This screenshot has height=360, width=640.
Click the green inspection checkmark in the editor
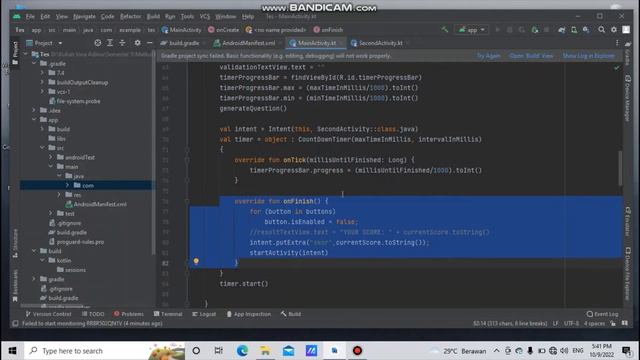pyautogui.click(x=617, y=67)
